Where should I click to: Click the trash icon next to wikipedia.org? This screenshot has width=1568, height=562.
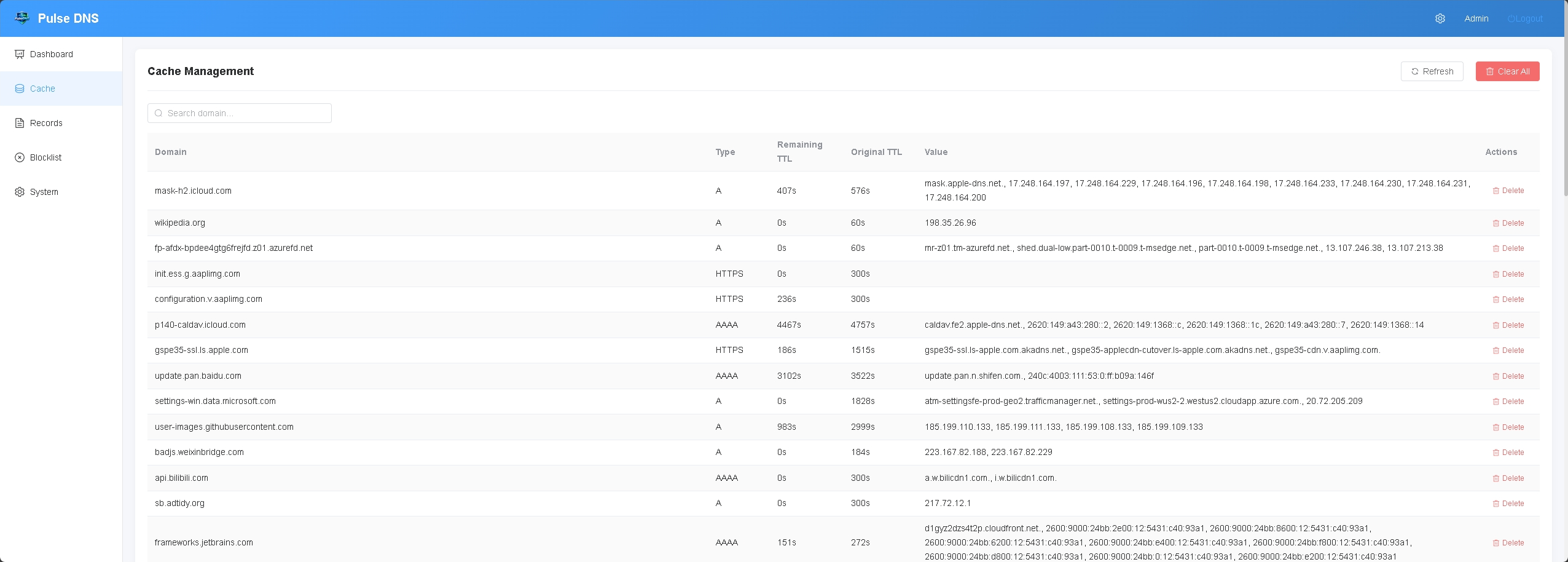1497,223
